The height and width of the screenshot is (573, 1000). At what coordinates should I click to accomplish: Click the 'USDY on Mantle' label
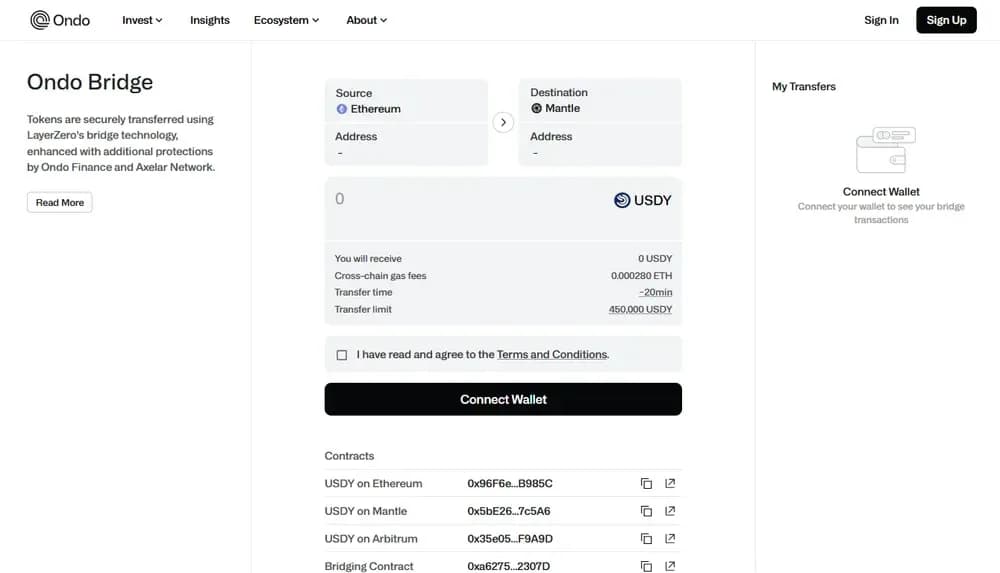[365, 511]
